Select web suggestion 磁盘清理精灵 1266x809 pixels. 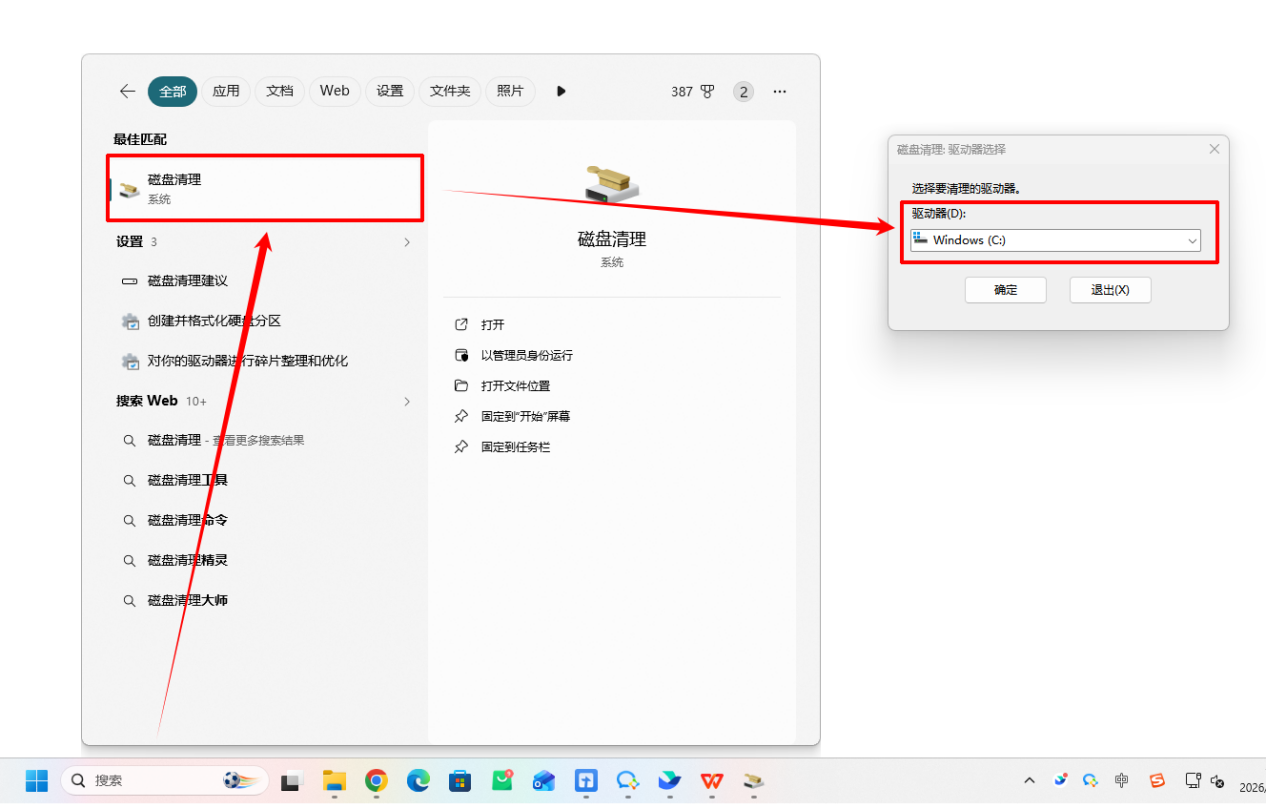[265, 560]
